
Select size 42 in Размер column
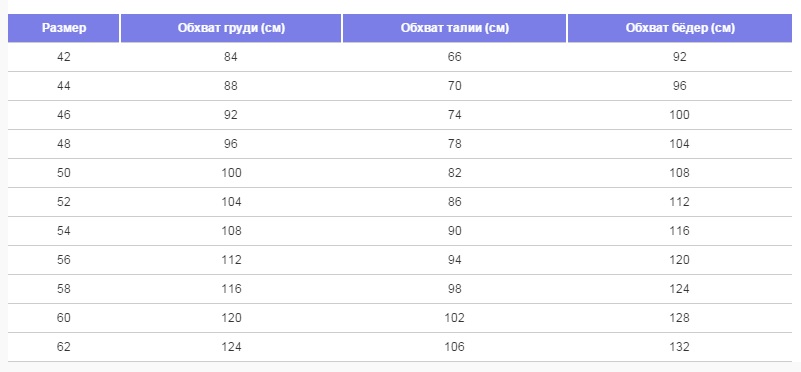pos(64,57)
